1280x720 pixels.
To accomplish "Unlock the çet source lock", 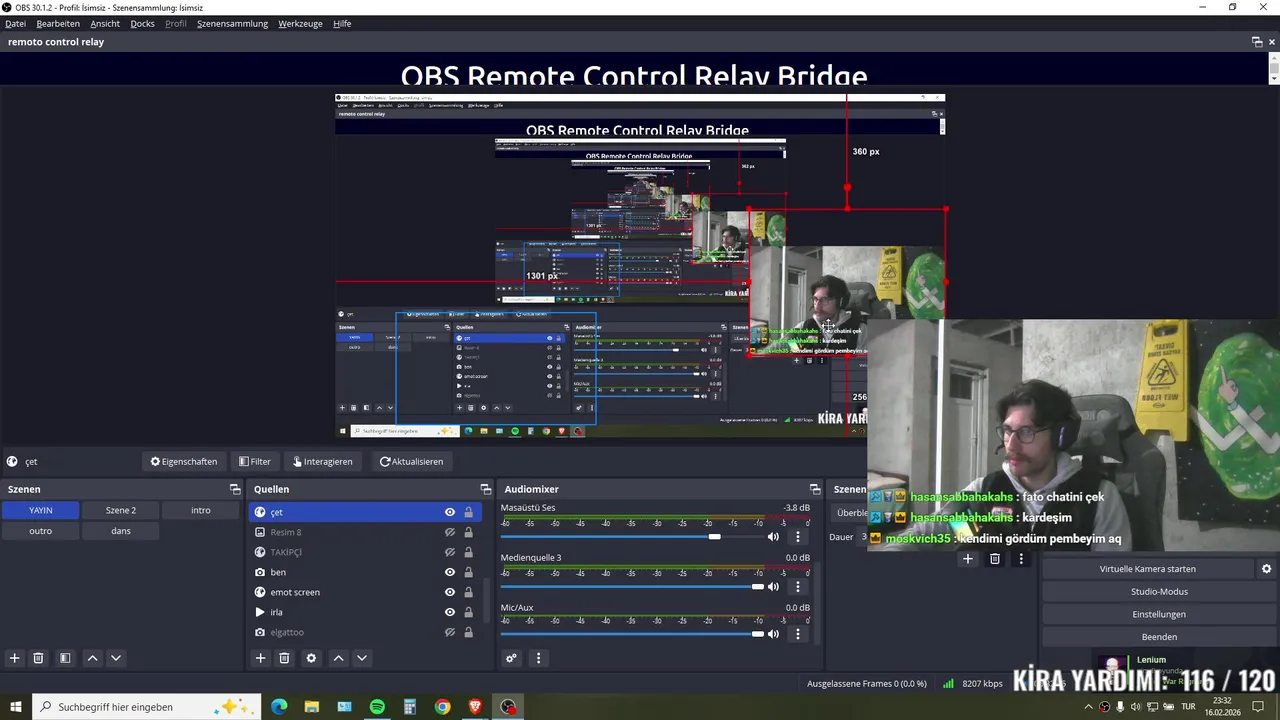I will [x=468, y=512].
